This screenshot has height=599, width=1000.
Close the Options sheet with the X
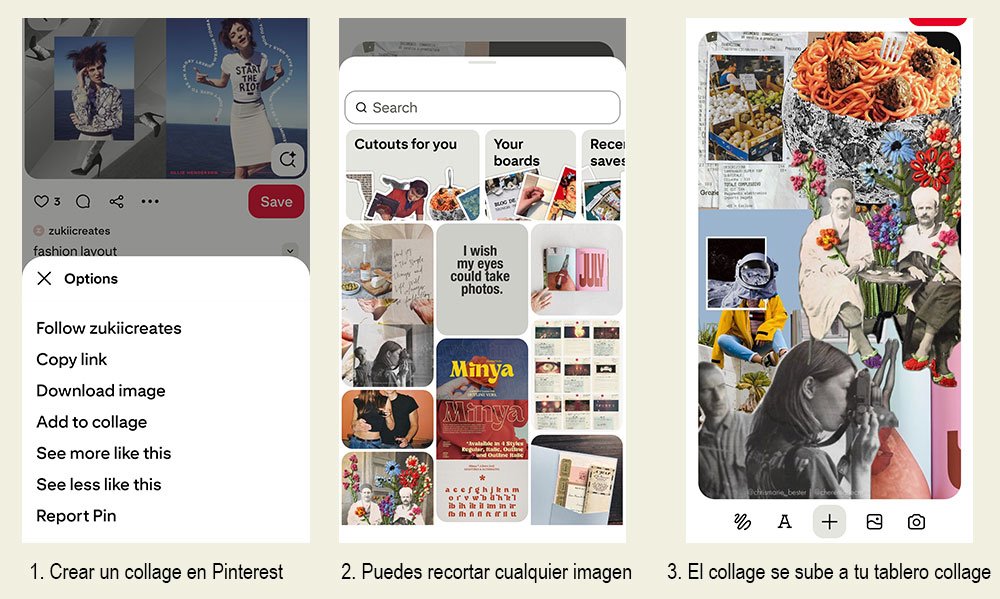(44, 278)
